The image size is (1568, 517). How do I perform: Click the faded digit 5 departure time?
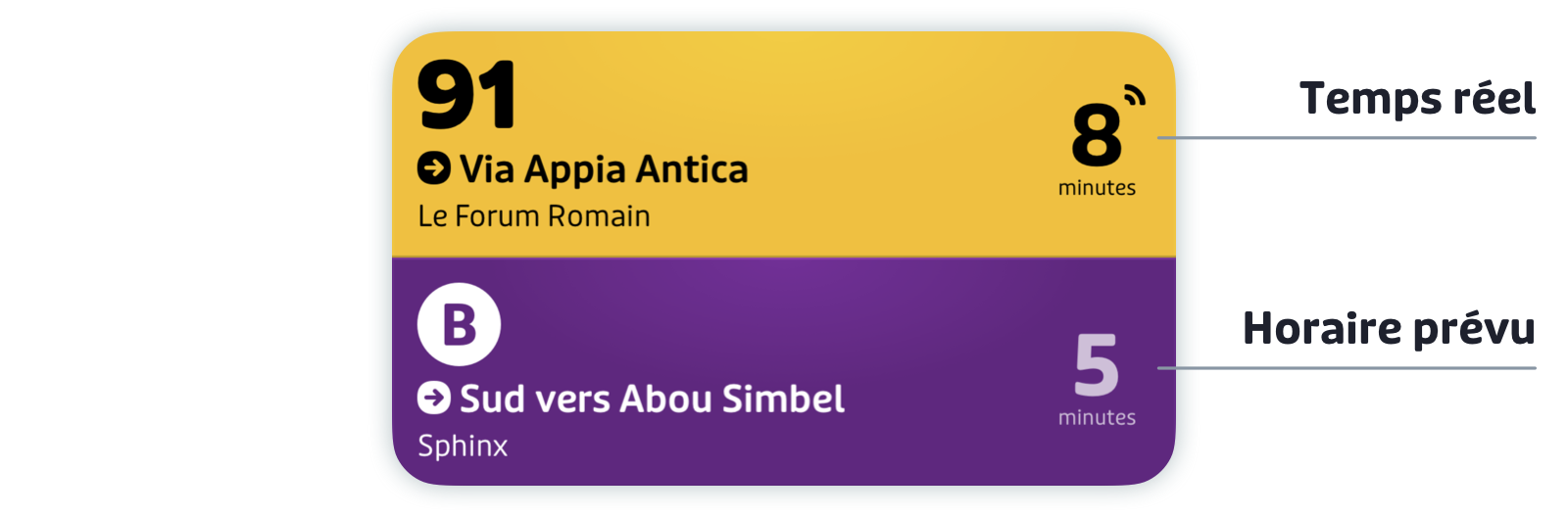1096,364
